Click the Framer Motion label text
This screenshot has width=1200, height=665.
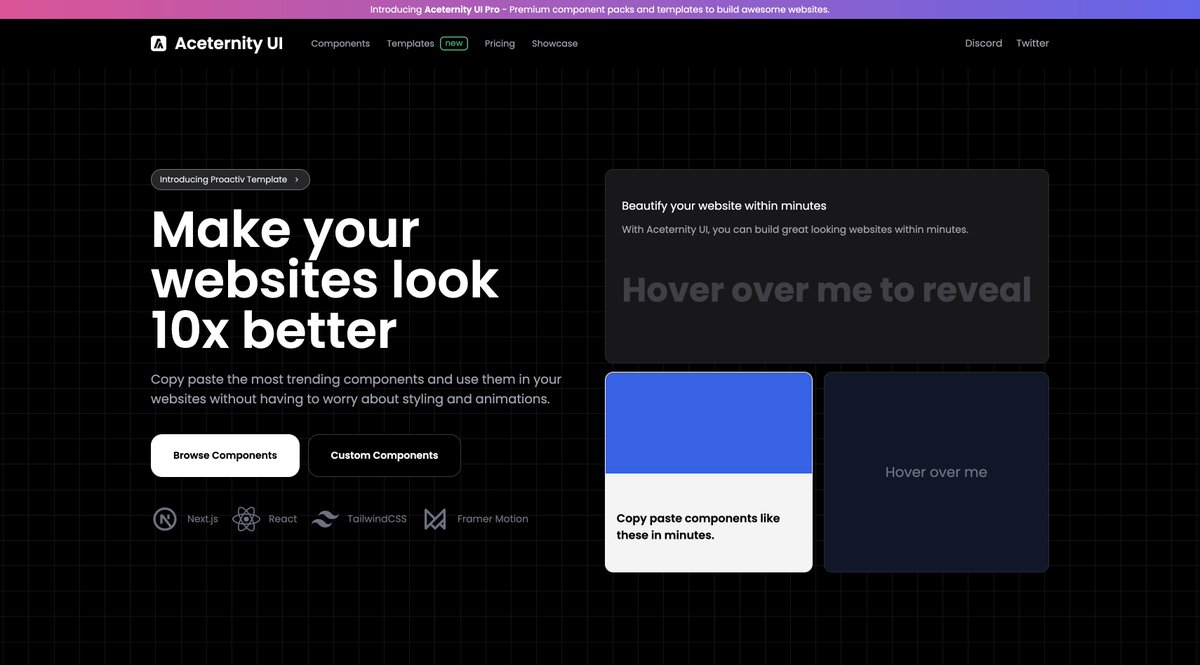493,519
